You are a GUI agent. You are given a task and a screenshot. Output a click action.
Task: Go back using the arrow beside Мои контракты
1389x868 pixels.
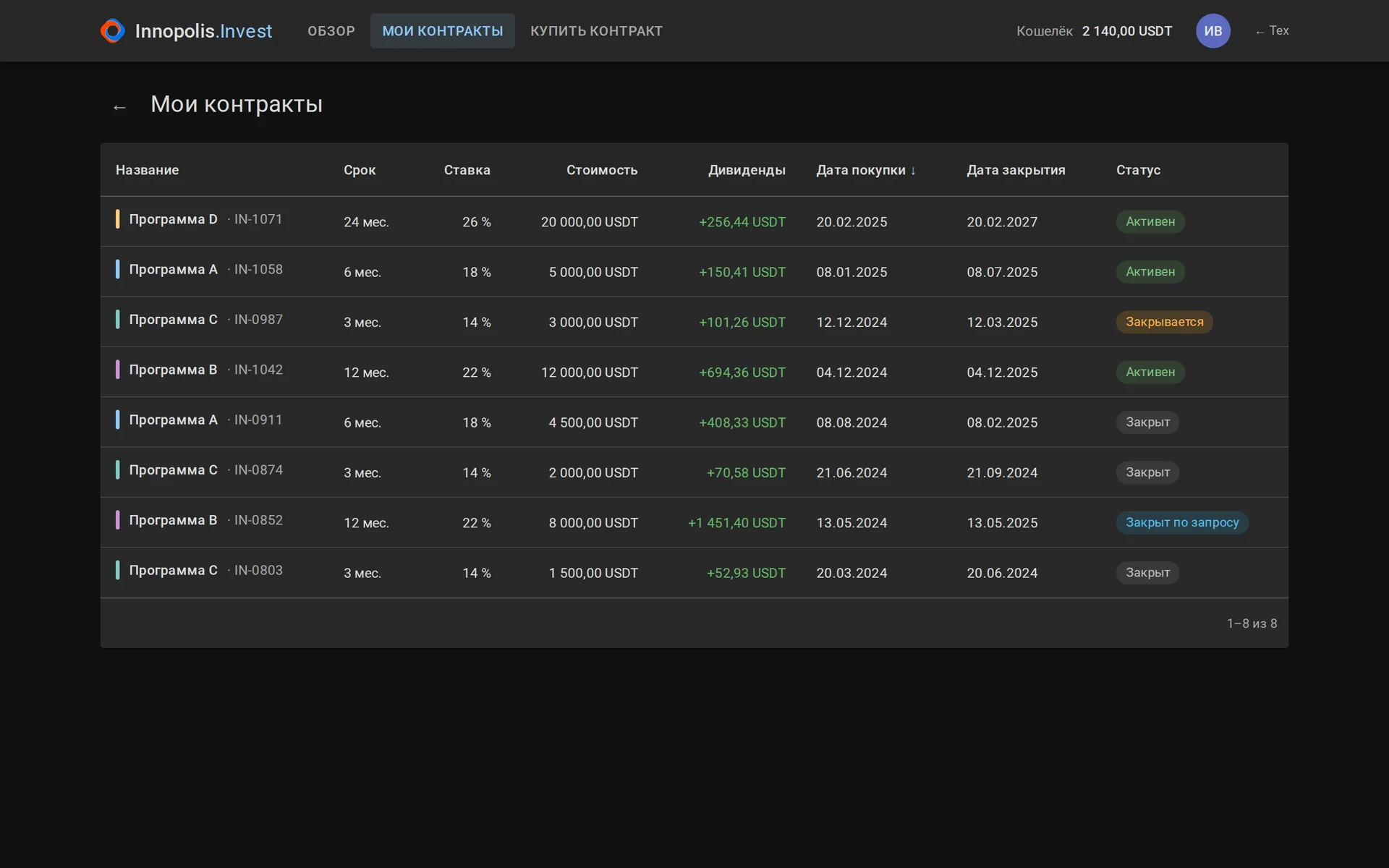(119, 108)
